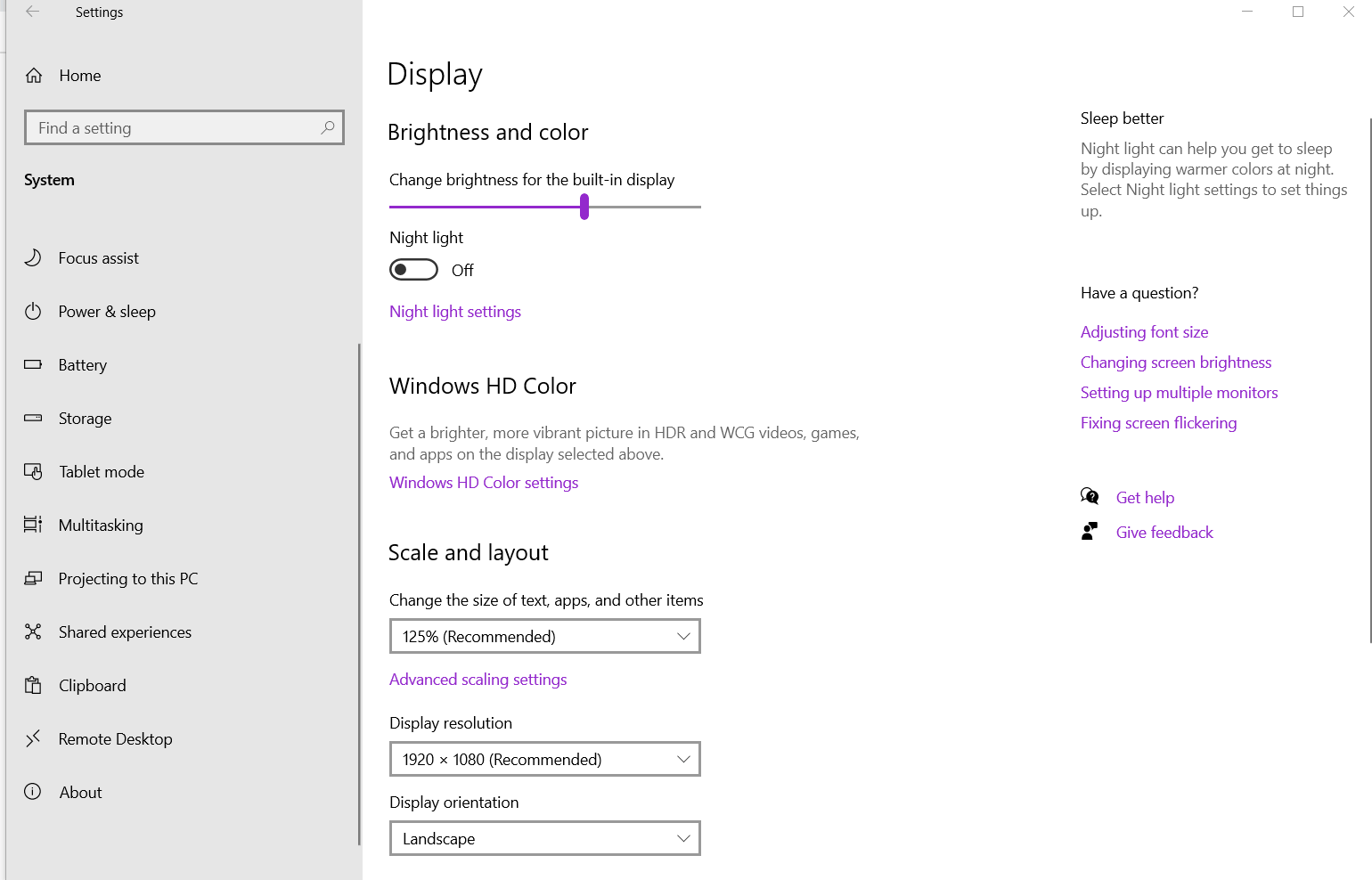This screenshot has width=1372, height=880.
Task: Click the Give feedback person icon
Action: [x=1090, y=532]
